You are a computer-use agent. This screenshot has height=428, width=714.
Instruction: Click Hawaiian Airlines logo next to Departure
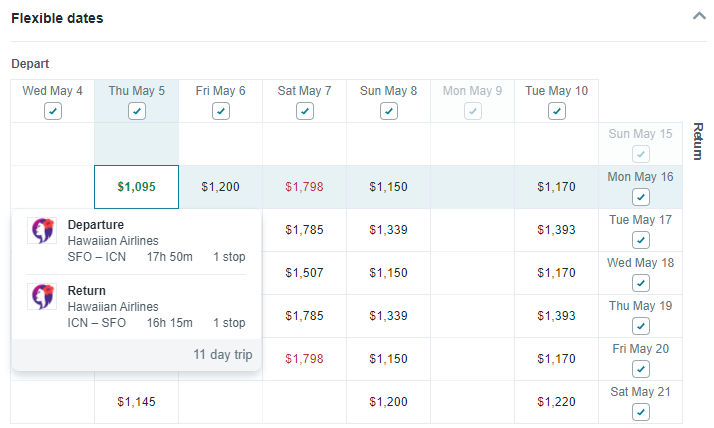point(42,230)
